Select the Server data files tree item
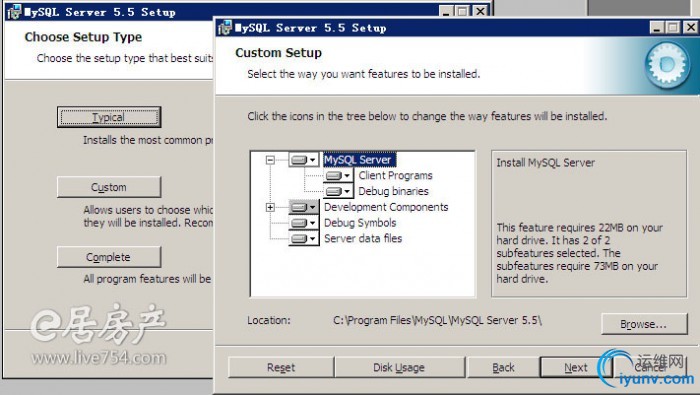The width and height of the screenshot is (700, 395). (x=363, y=239)
